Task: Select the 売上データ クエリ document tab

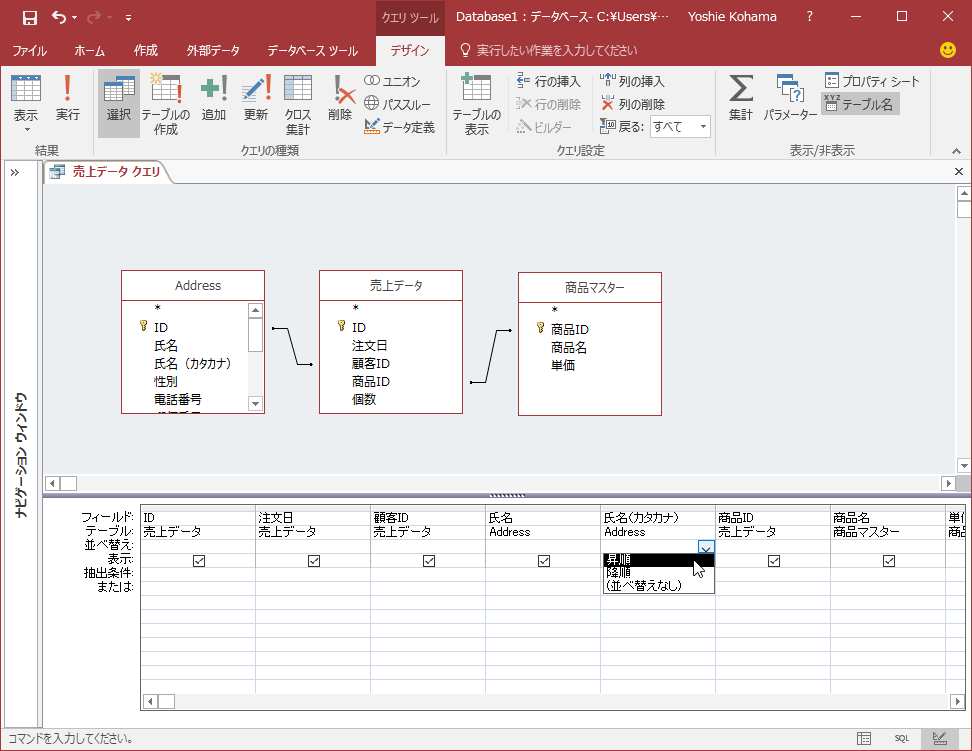Action: click(107, 172)
